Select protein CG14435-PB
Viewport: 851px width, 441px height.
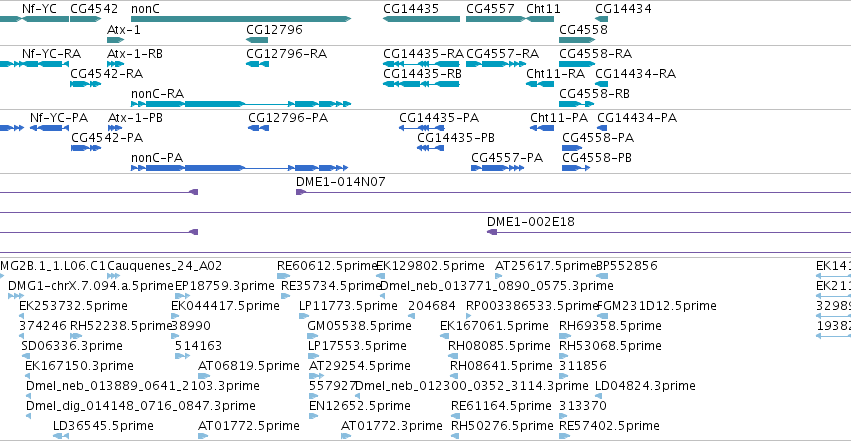click(430, 148)
